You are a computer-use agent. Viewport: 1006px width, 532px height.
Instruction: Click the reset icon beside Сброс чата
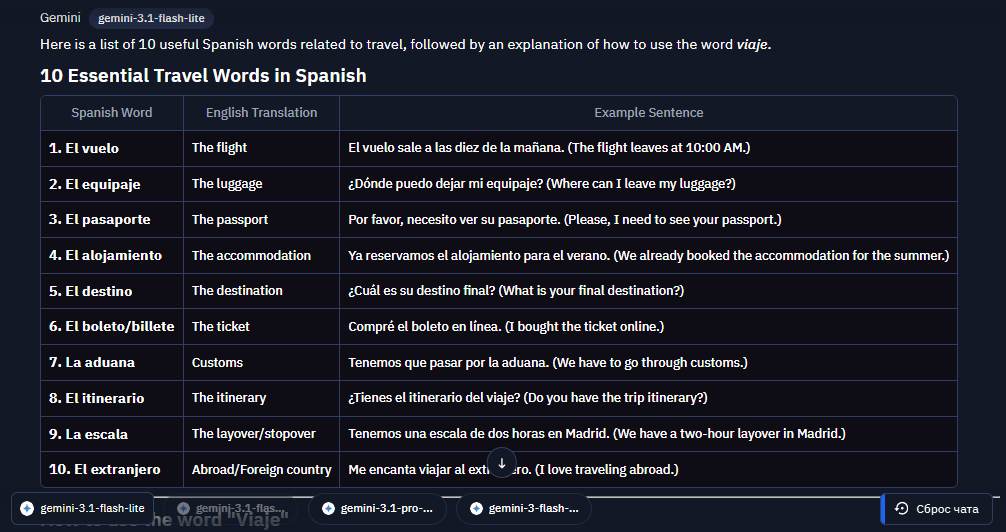click(x=901, y=508)
